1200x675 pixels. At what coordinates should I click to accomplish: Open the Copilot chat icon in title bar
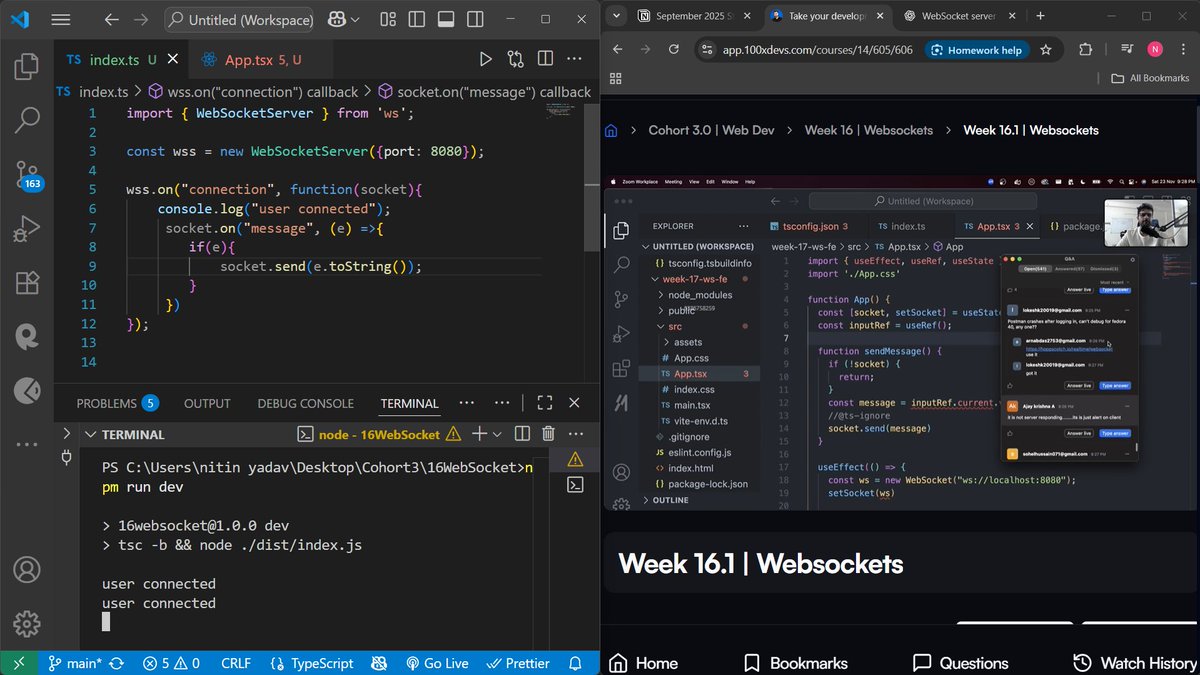tap(339, 19)
